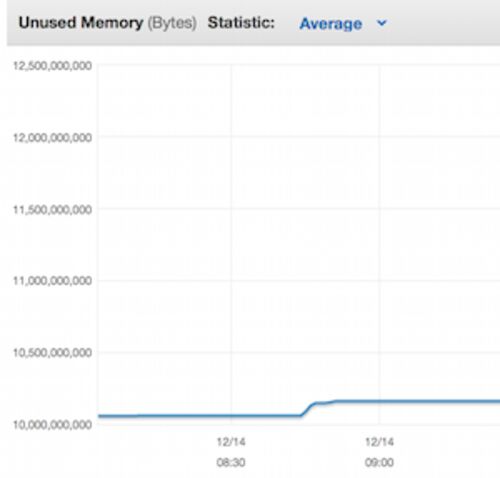
Task: Click the 12,500,000,000 axis label
Action: 52,66
